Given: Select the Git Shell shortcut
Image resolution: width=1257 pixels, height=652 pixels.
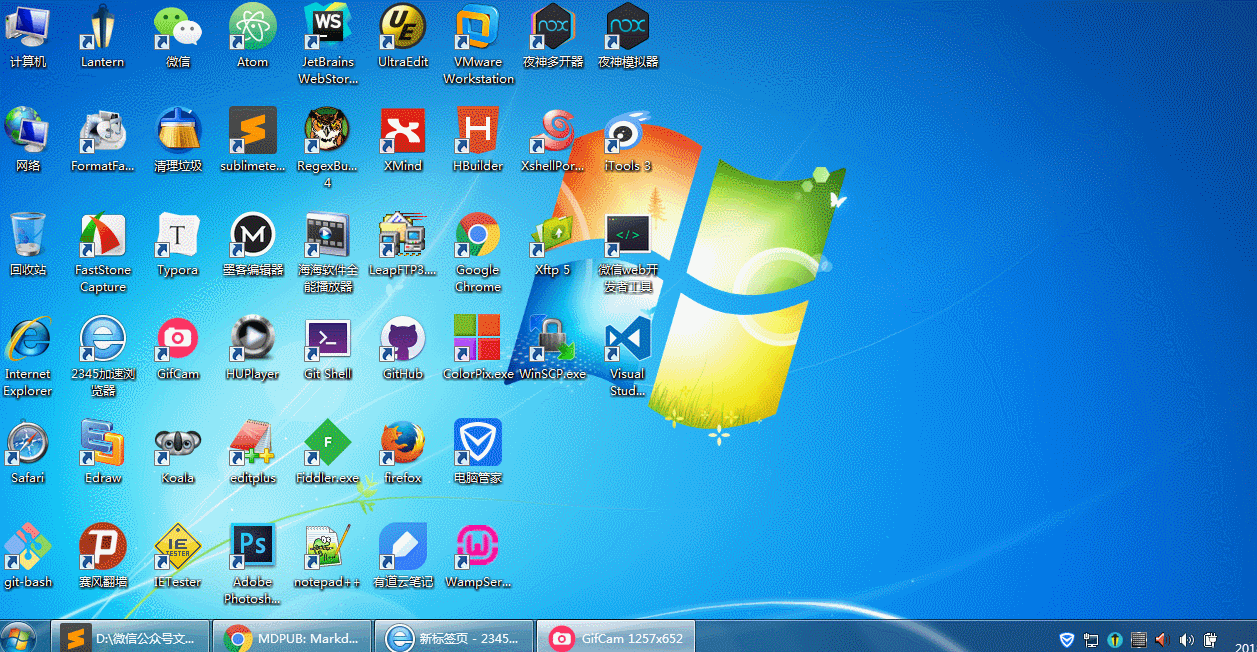Looking at the screenshot, I should coord(328,348).
